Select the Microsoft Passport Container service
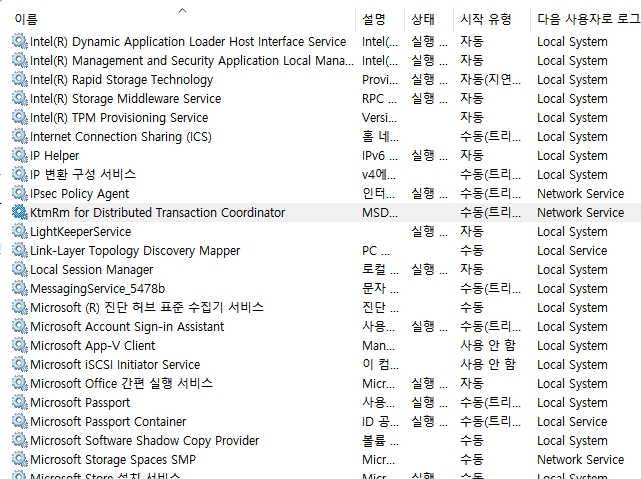This screenshot has width=641, height=479. click(108, 422)
